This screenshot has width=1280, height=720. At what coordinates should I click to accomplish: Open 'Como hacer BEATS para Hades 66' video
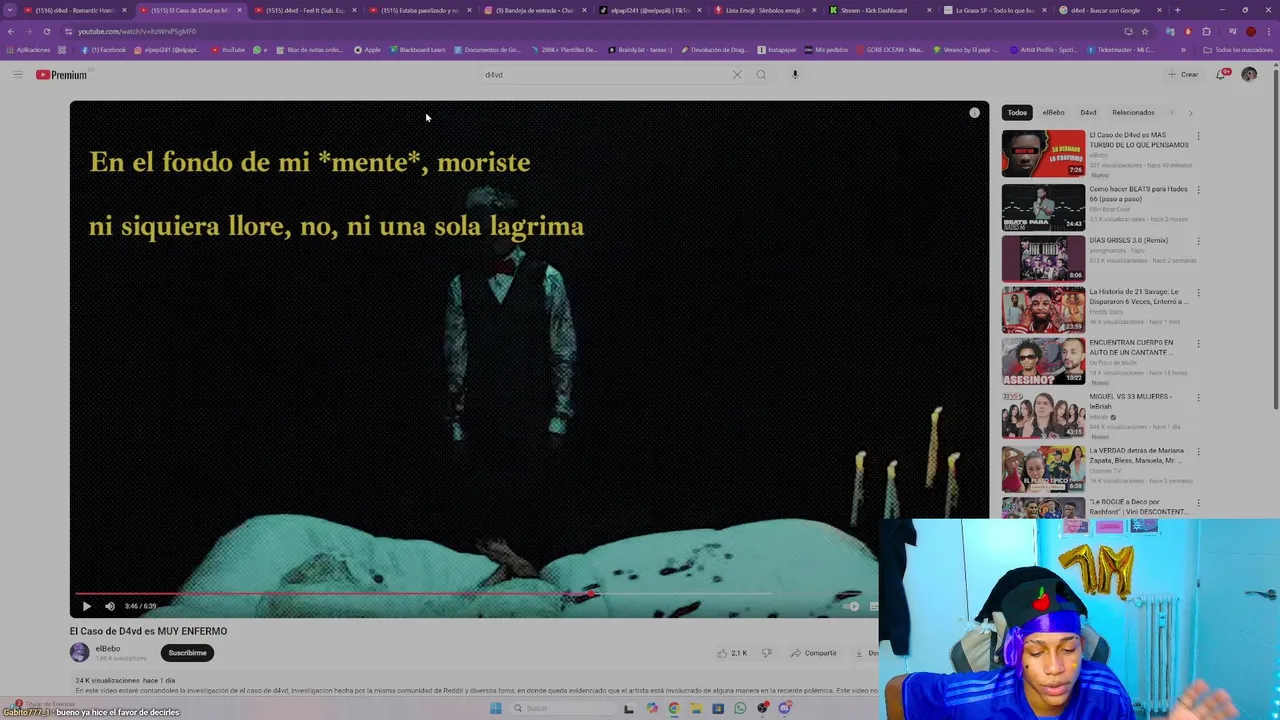1138,194
